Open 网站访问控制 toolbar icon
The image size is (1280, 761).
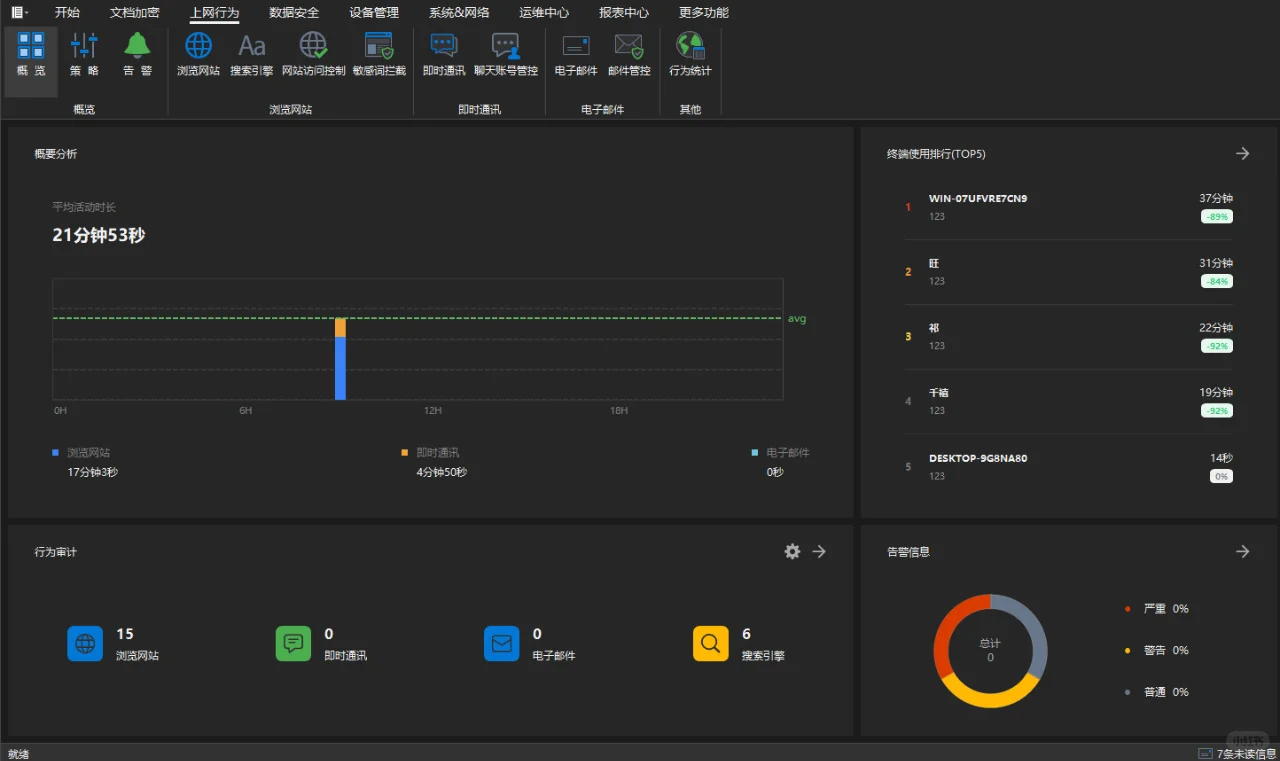(x=313, y=46)
